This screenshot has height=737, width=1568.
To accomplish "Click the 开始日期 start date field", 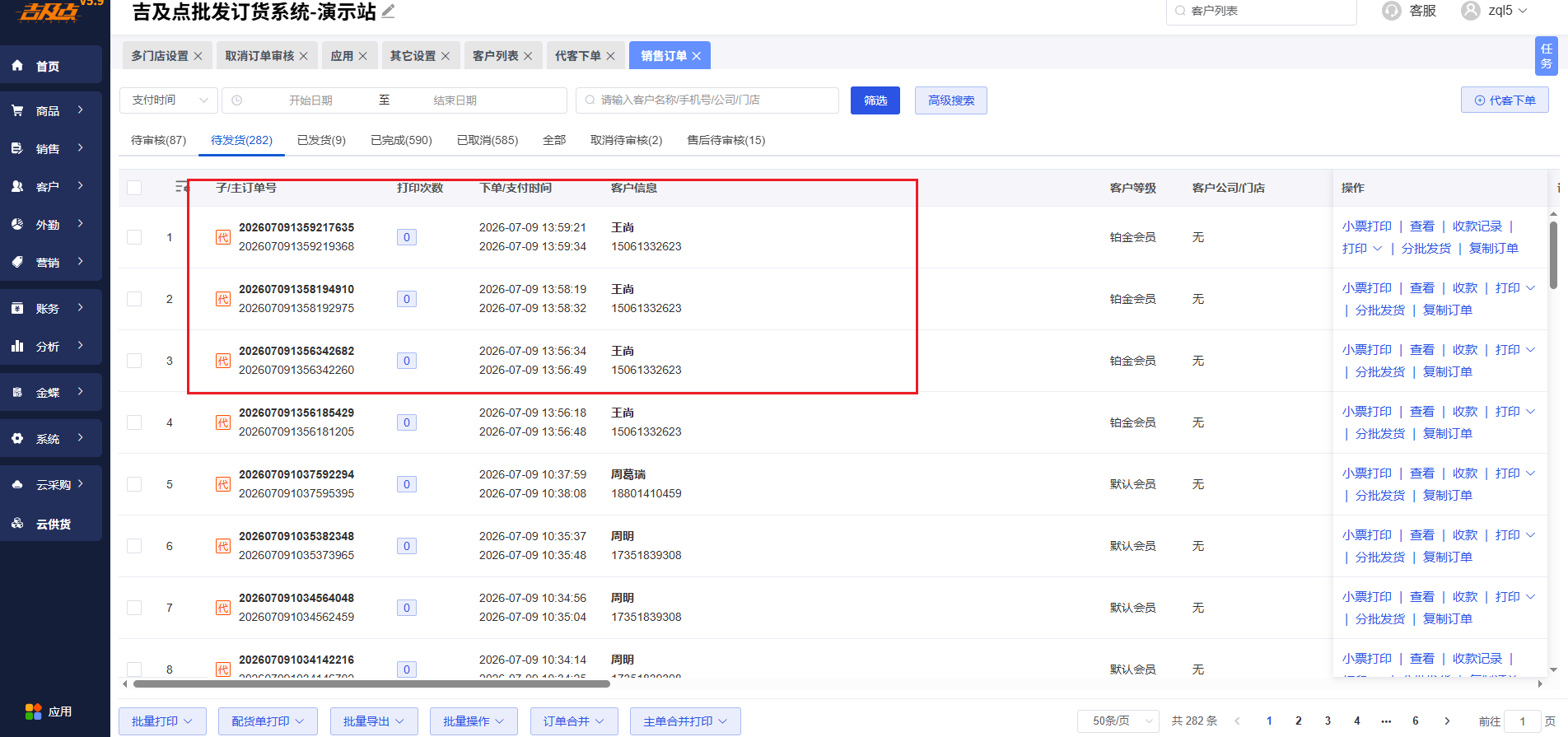I will pos(311,100).
